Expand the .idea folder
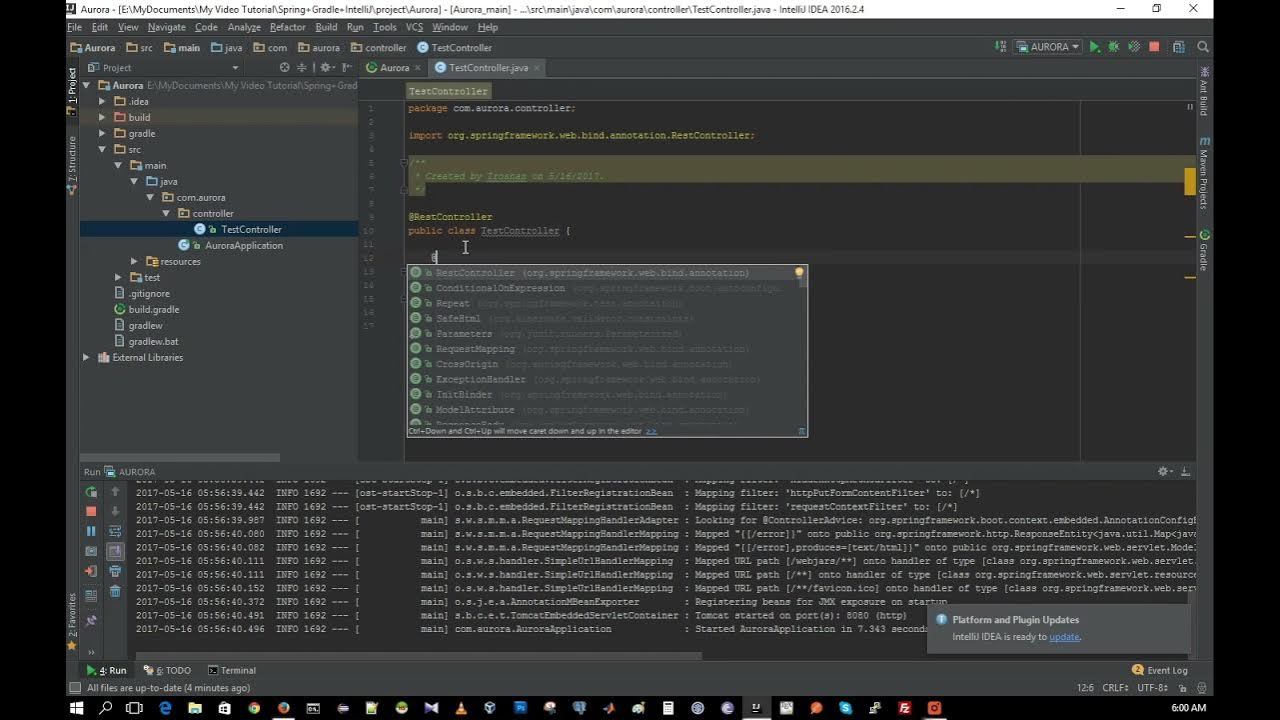 [102, 101]
